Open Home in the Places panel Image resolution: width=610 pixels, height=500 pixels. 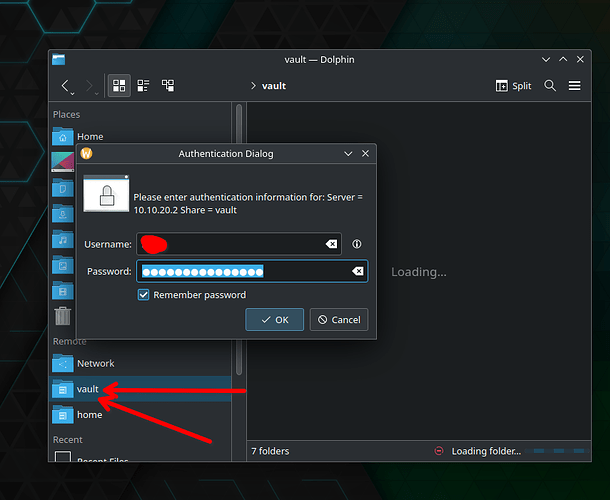point(89,137)
